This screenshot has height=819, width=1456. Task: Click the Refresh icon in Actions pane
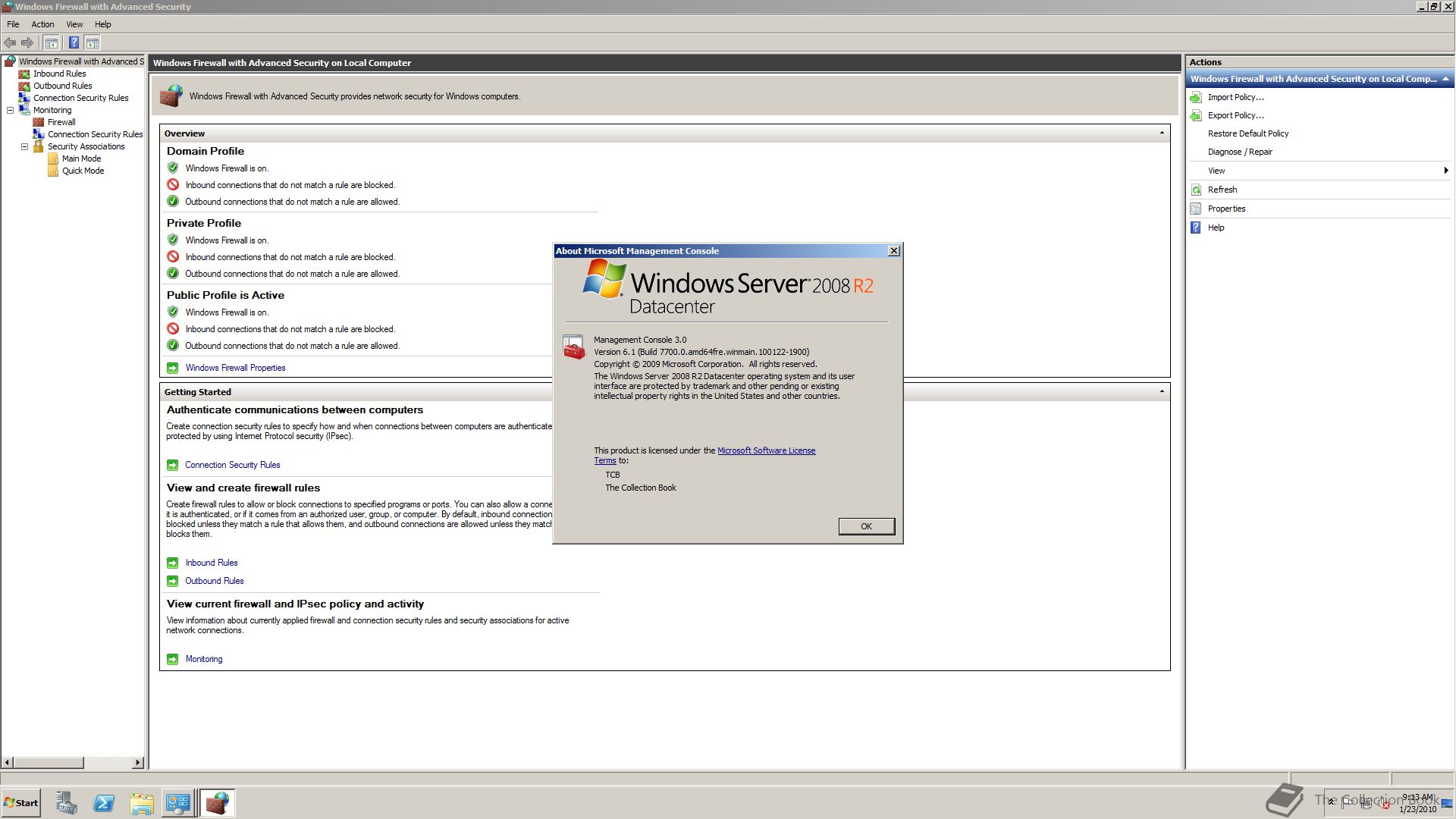pyautogui.click(x=1196, y=190)
